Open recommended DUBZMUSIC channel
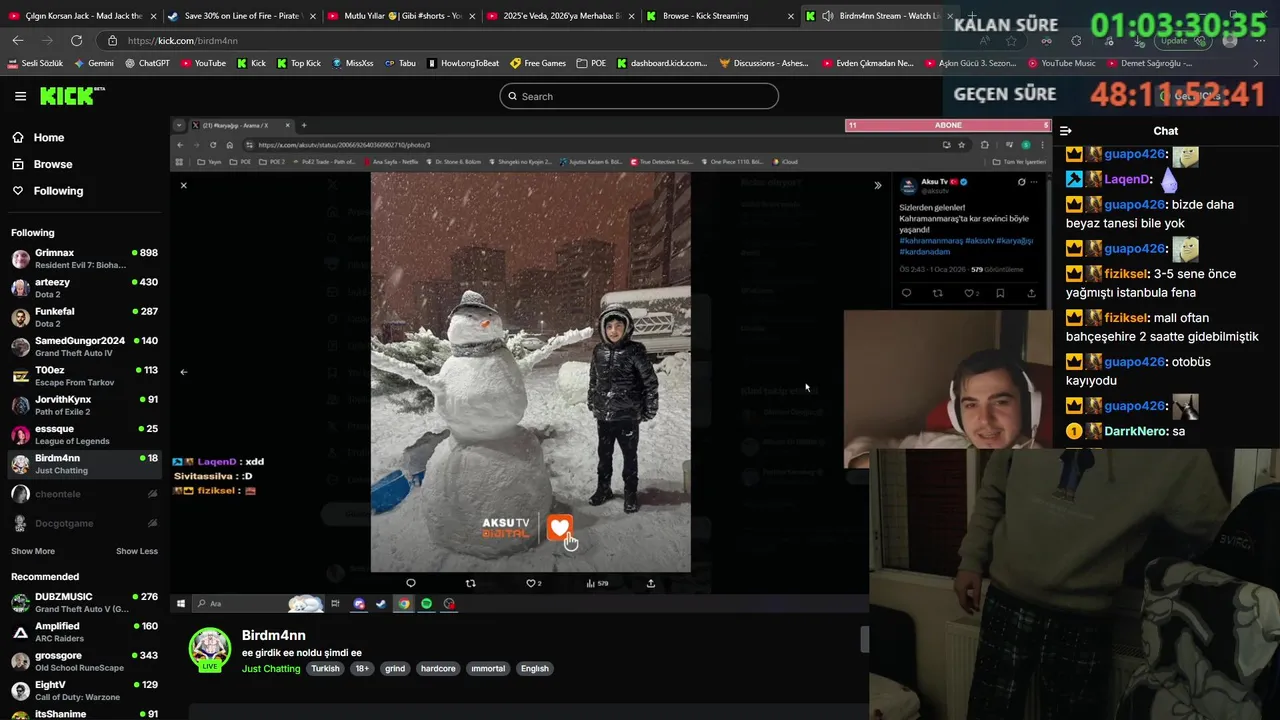The width and height of the screenshot is (1280, 720). tap(85, 603)
